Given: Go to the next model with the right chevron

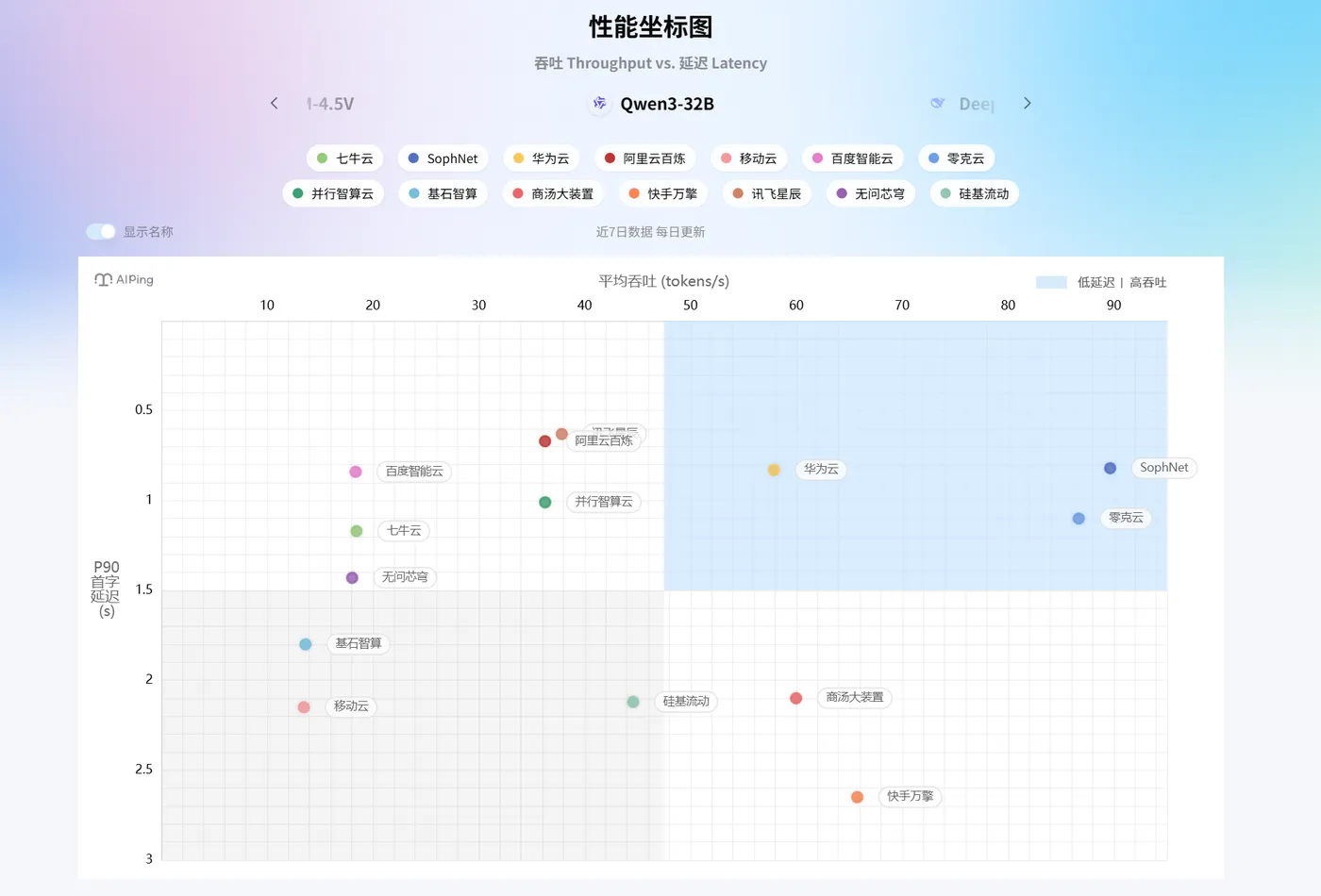Looking at the screenshot, I should pyautogui.click(x=1028, y=104).
